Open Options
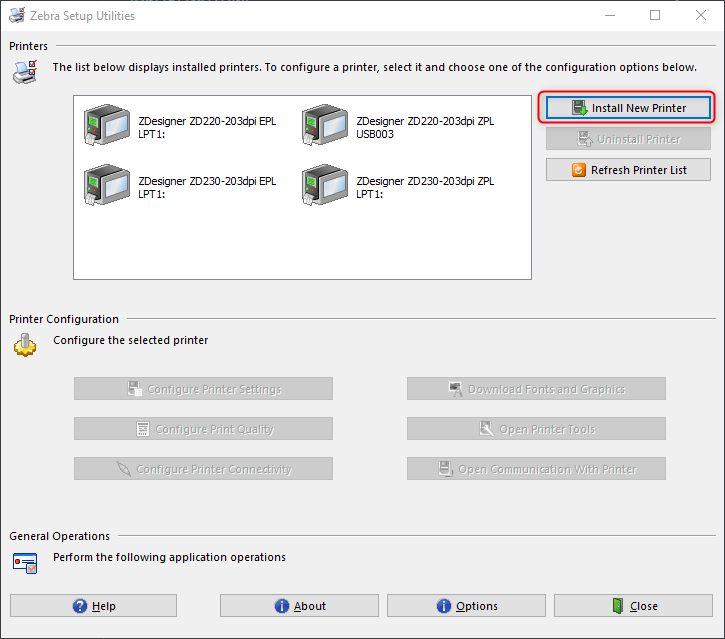Viewport: 725px width, 639px height. point(466,606)
